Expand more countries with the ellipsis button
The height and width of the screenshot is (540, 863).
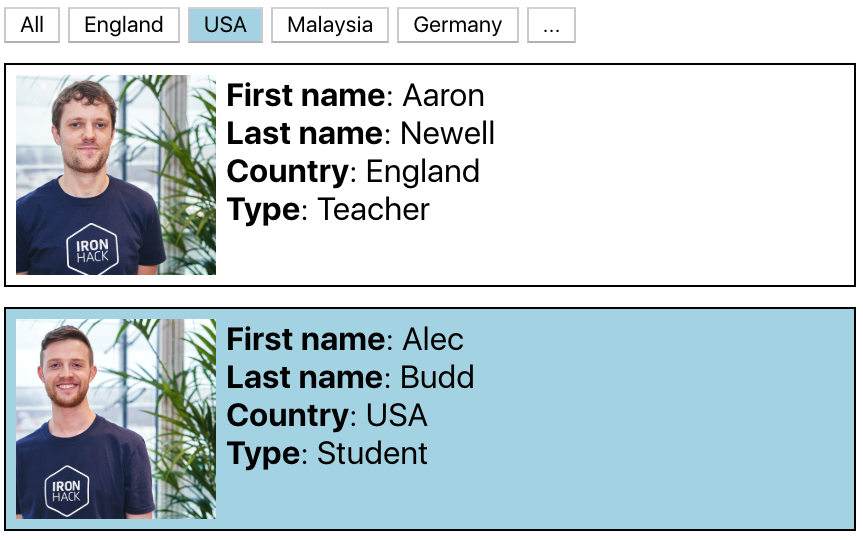click(551, 25)
